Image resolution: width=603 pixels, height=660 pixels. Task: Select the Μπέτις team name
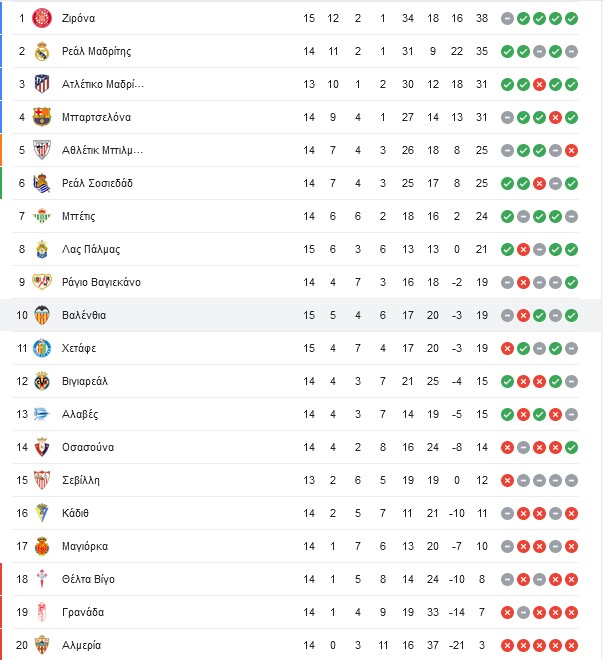pos(78,216)
